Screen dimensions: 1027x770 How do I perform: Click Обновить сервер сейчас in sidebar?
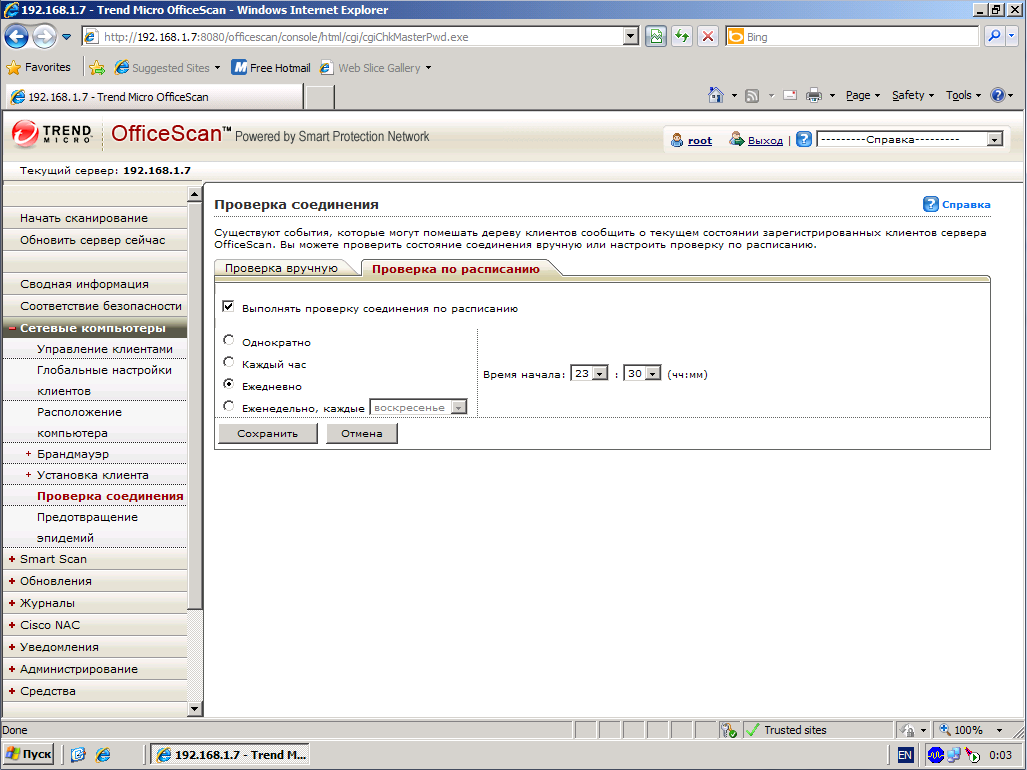click(92, 240)
